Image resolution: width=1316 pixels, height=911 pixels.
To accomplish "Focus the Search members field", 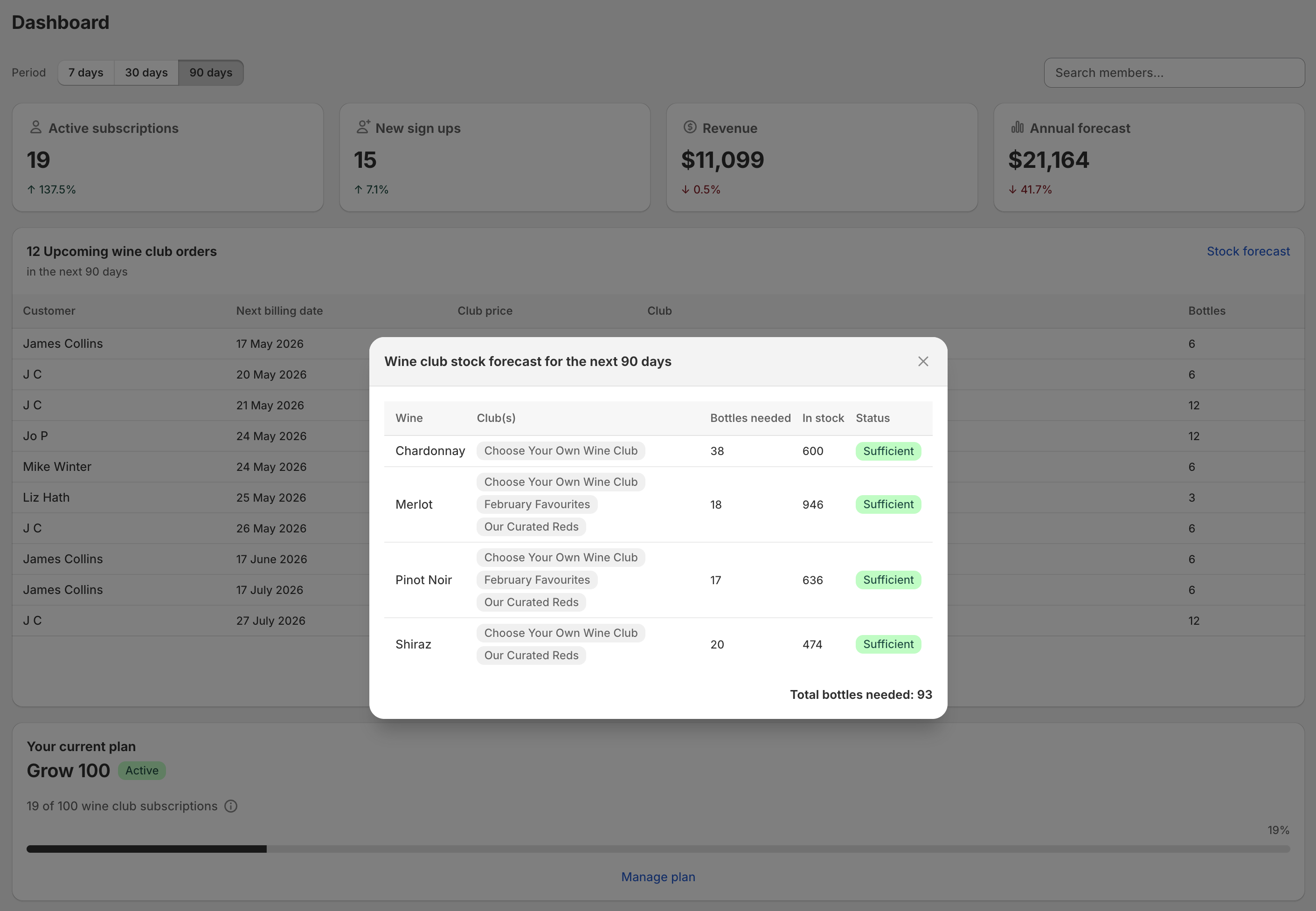I will [x=1174, y=72].
